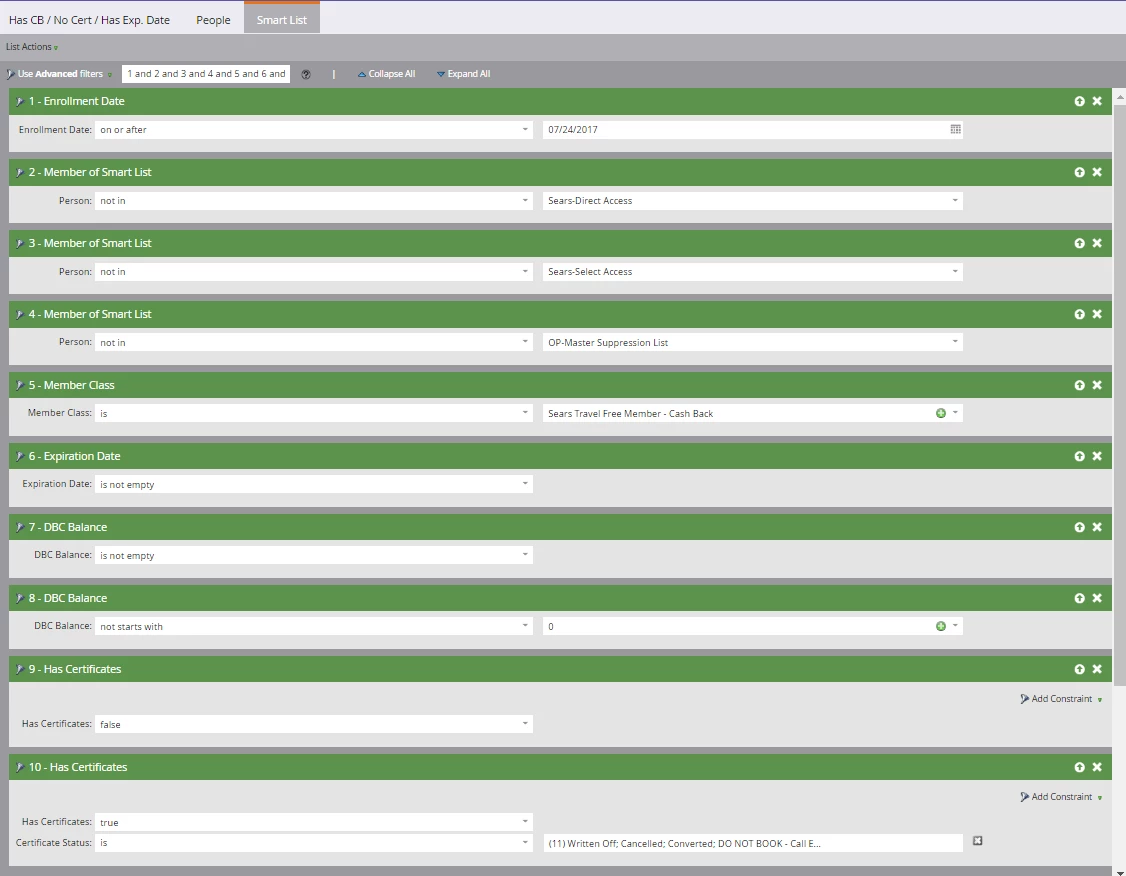This screenshot has height=876, width=1126.
Task: Open Use Advanced filters menu
Action: (x=60, y=74)
